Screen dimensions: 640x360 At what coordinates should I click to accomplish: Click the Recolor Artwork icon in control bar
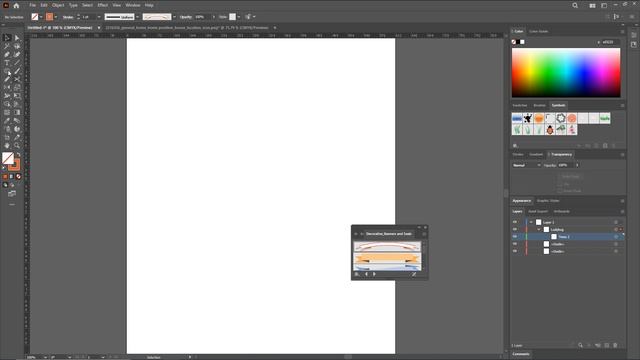pyautogui.click(x=248, y=17)
